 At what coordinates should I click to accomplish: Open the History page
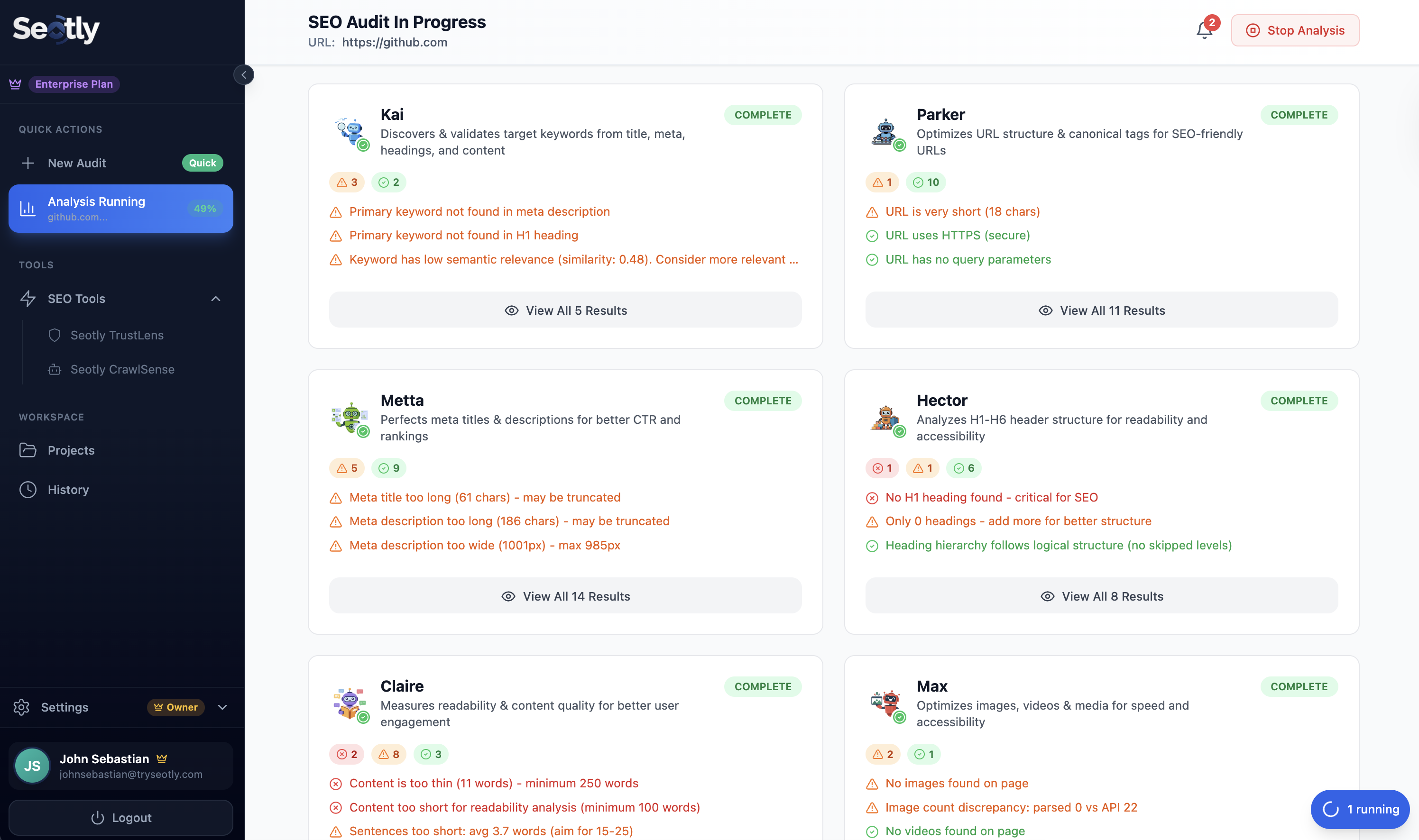click(68, 489)
